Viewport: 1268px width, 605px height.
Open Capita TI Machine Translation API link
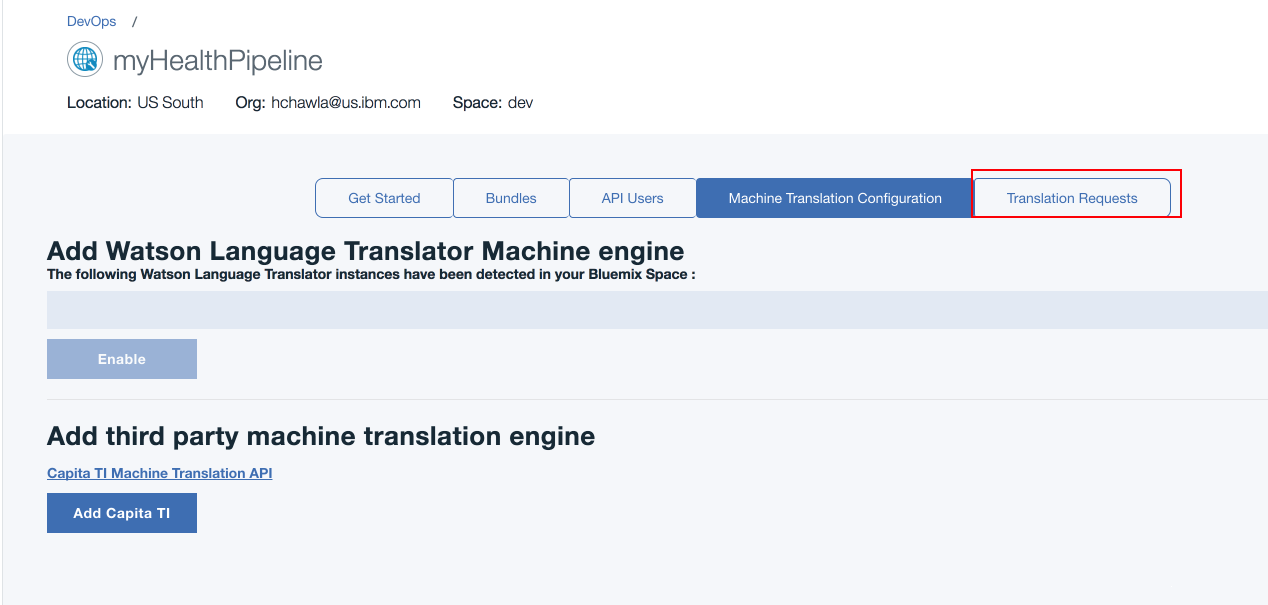pos(159,473)
